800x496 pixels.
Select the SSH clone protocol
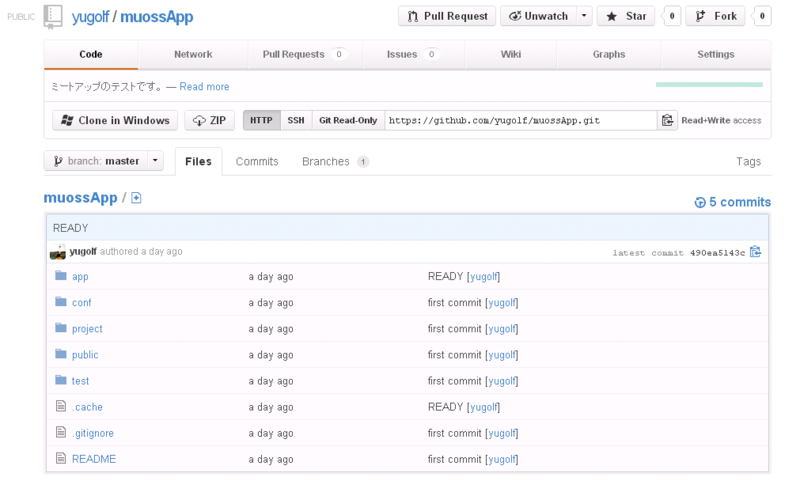(x=296, y=120)
